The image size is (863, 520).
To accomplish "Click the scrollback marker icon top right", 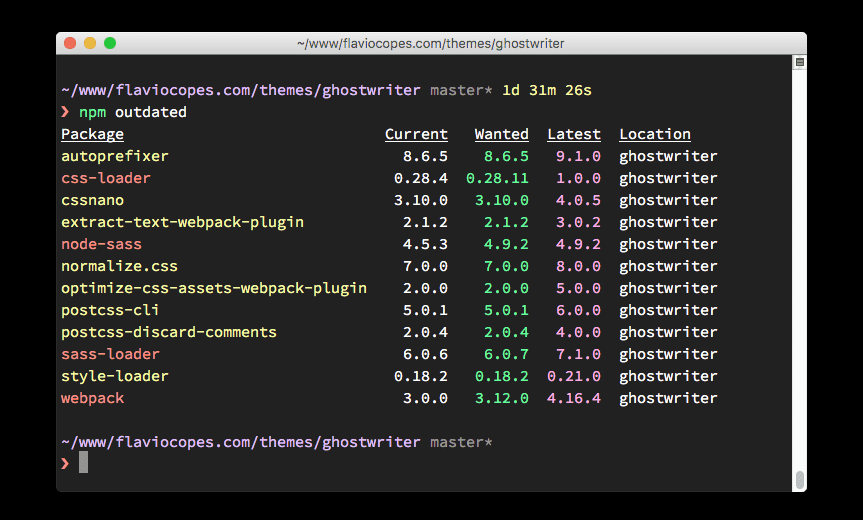I will (800, 62).
